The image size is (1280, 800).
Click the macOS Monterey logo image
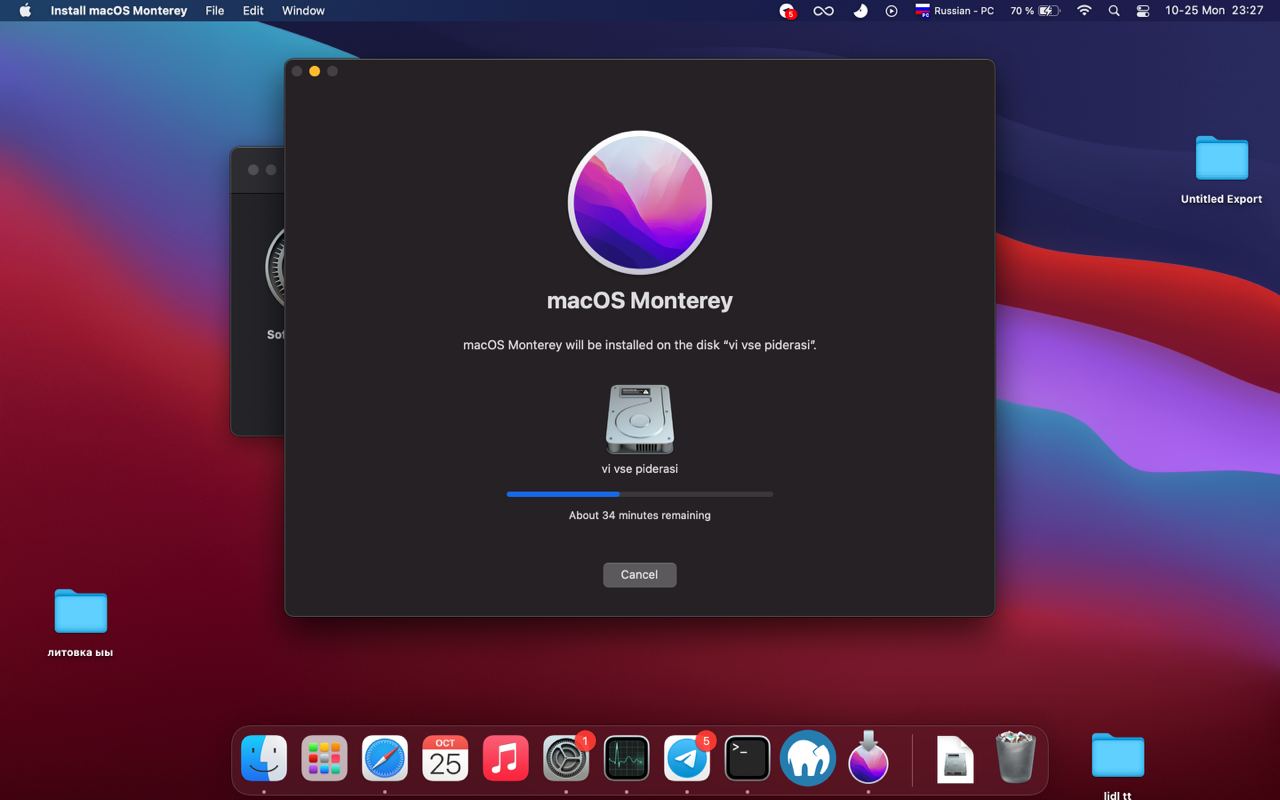click(x=640, y=202)
